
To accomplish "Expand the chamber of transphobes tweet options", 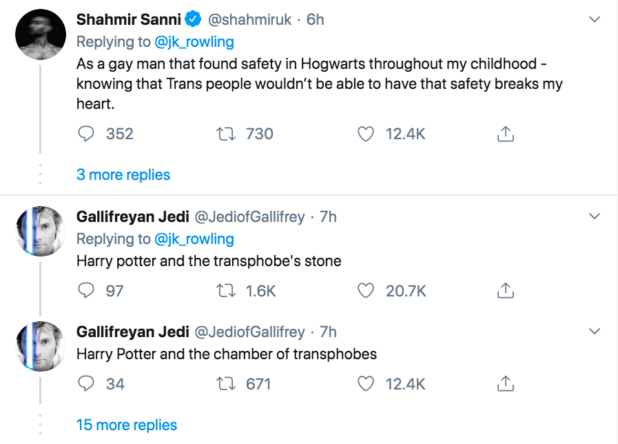I will (595, 332).
